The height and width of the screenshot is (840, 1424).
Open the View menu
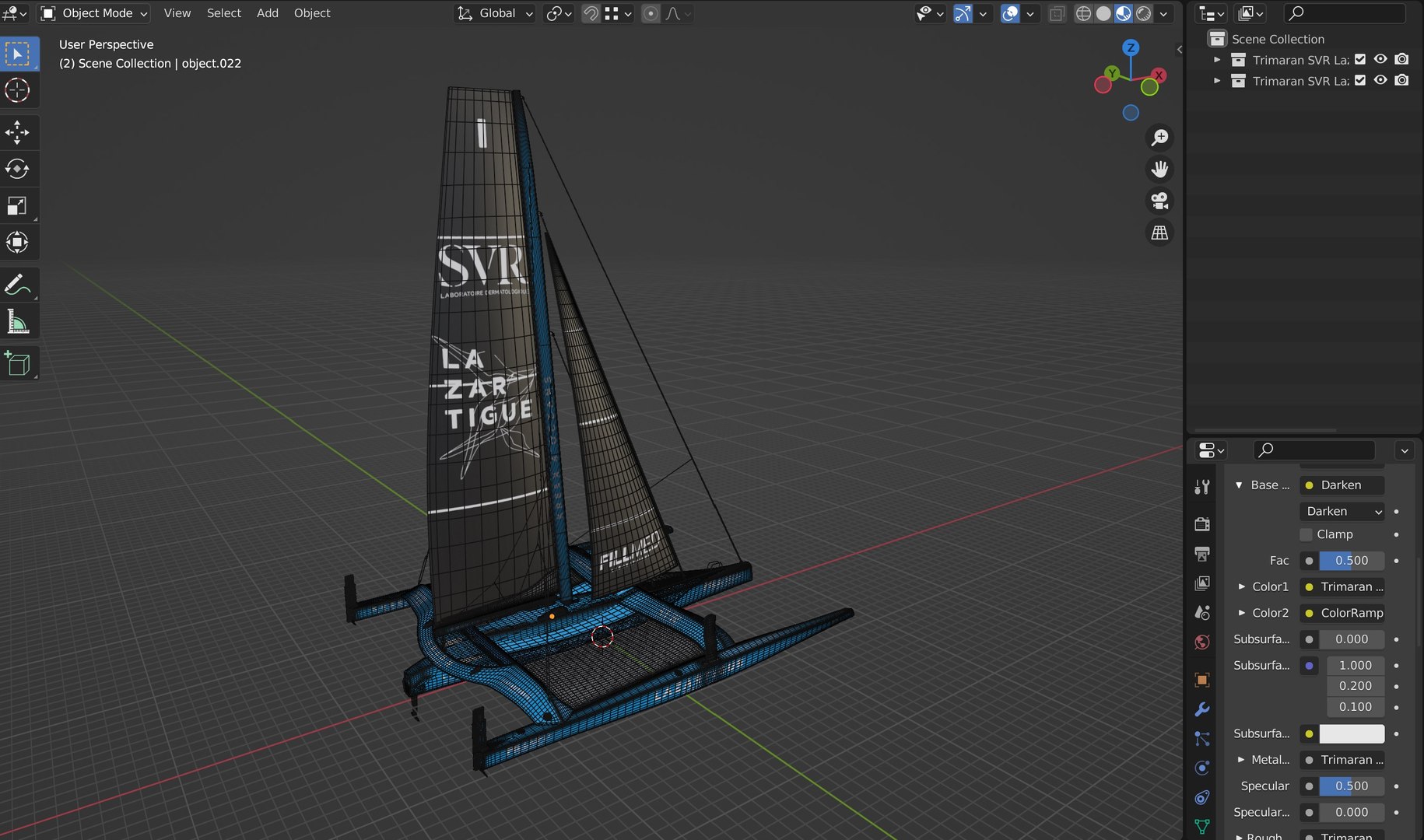point(177,13)
